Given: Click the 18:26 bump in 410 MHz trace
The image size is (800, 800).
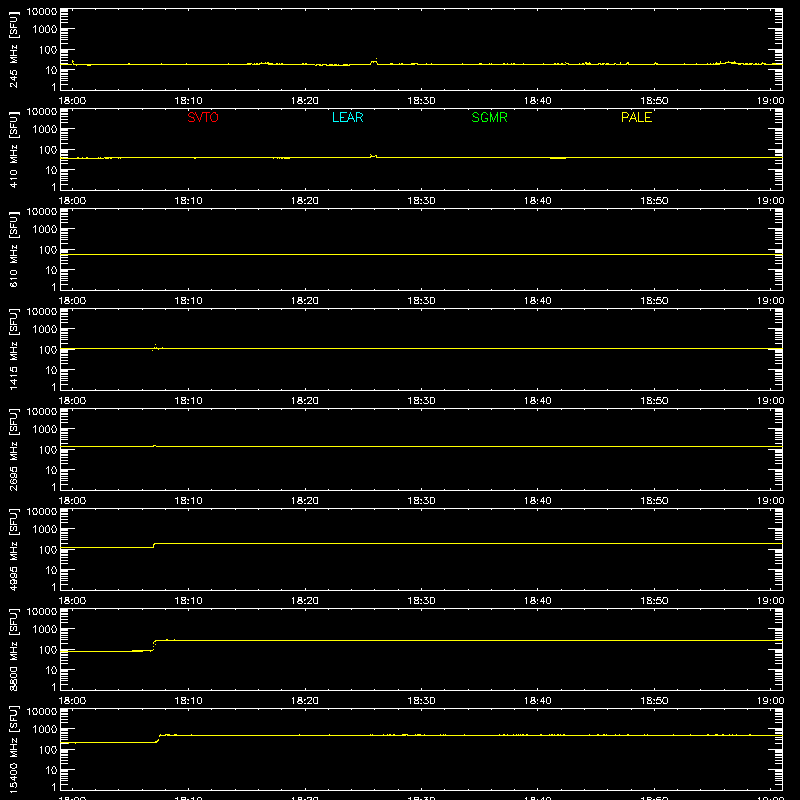Looking at the screenshot, I should 373,156.
